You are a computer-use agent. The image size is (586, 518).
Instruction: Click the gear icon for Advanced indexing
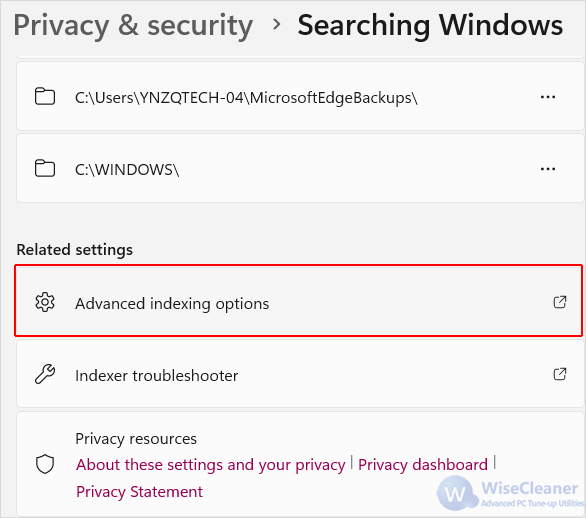tap(45, 302)
